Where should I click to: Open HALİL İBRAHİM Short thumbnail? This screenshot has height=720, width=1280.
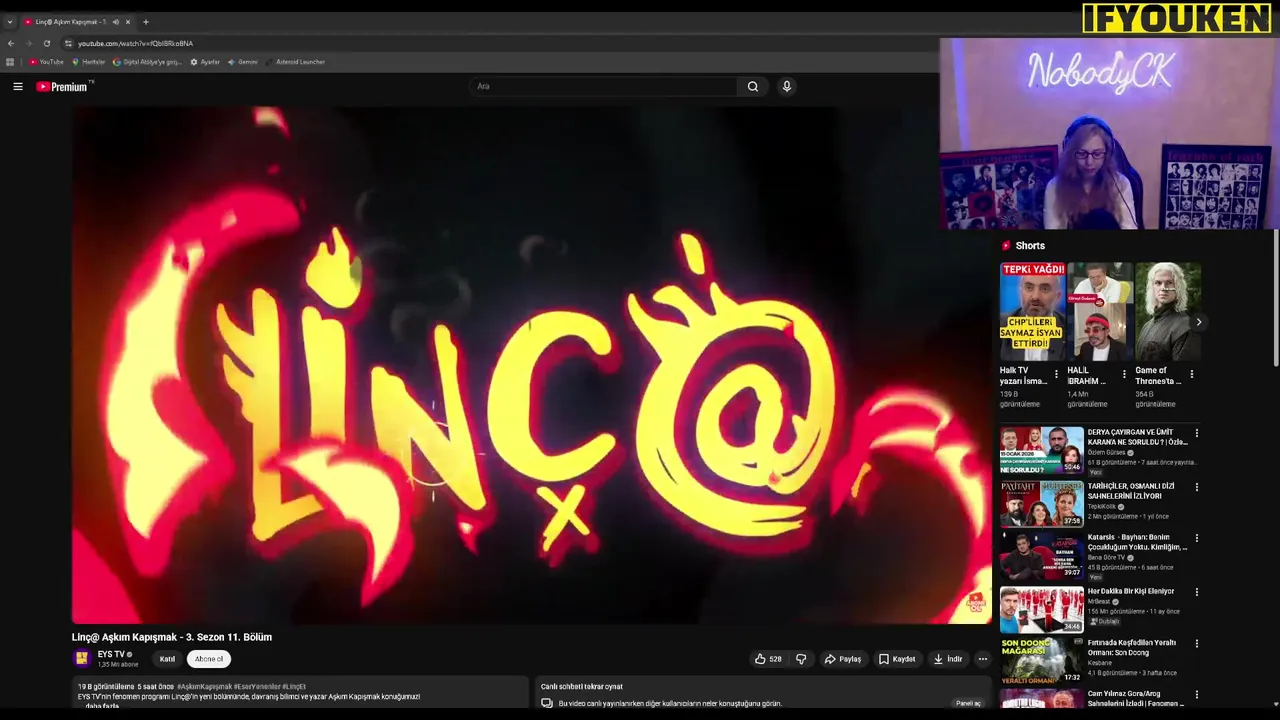tap(1100, 312)
